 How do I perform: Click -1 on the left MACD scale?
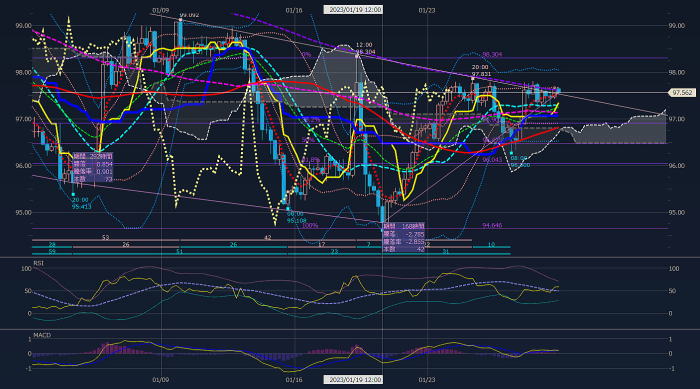tap(29, 369)
